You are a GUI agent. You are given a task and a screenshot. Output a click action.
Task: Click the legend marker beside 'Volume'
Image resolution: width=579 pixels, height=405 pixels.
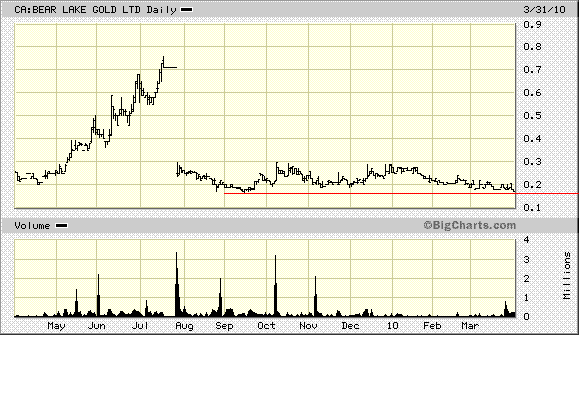(61, 226)
